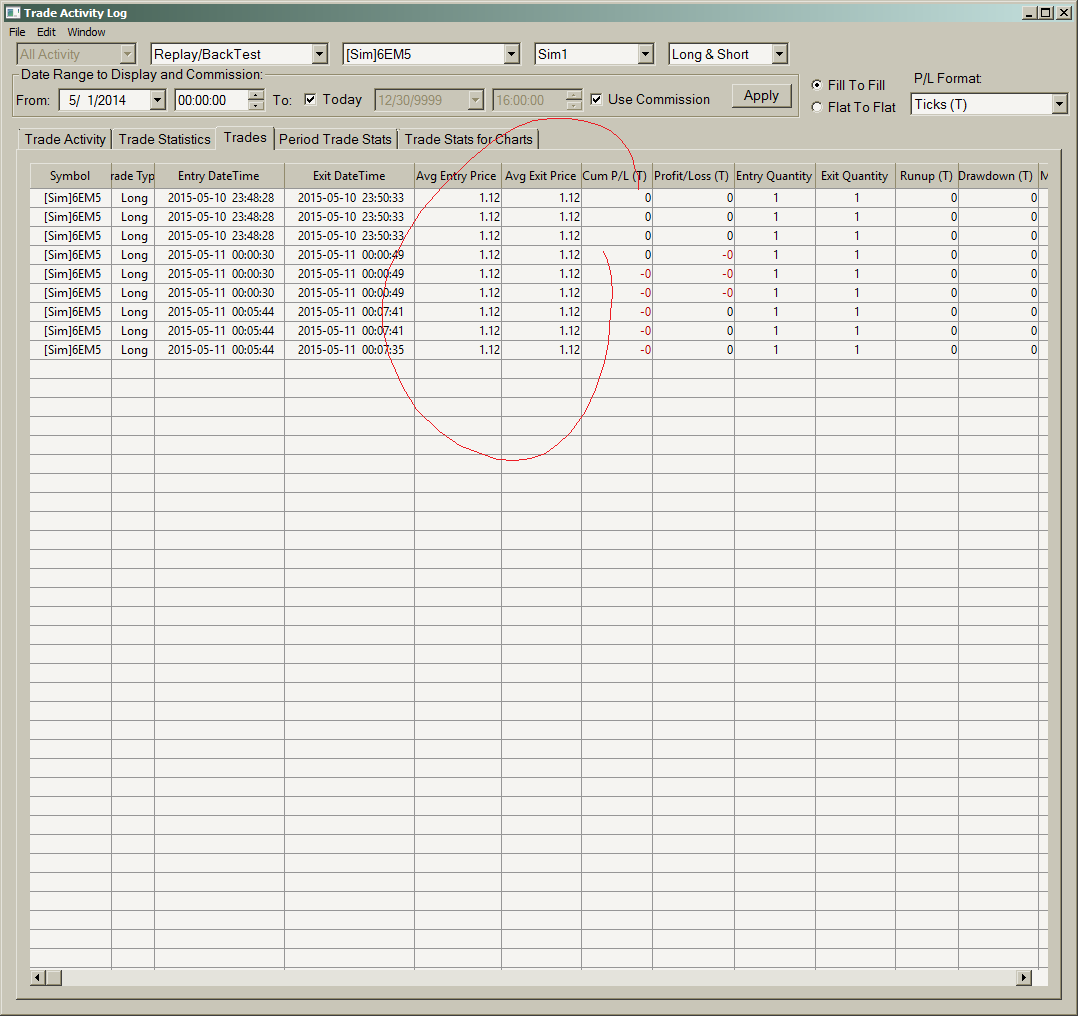Select the Flat To Flat radio button
1078x1016 pixels.
[817, 107]
